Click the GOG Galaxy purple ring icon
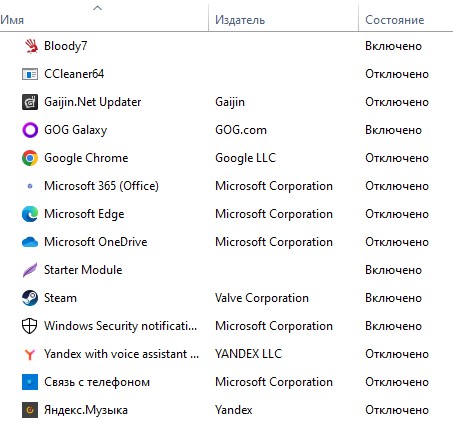453x438 pixels. click(30, 130)
